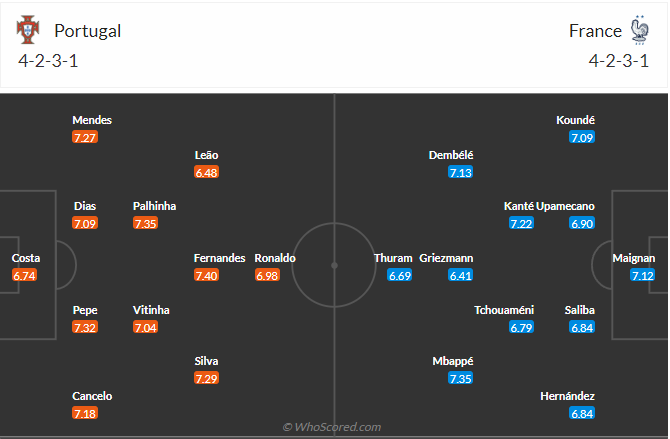Click Kanté's 7.22 rating badge
The image size is (670, 439).
point(521,223)
